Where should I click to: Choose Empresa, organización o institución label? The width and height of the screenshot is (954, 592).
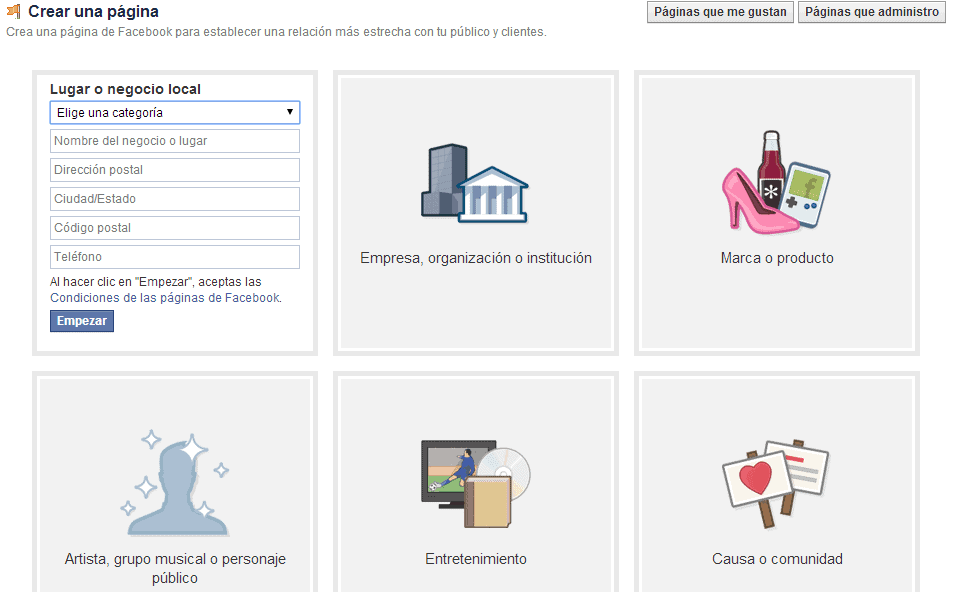tap(476, 258)
